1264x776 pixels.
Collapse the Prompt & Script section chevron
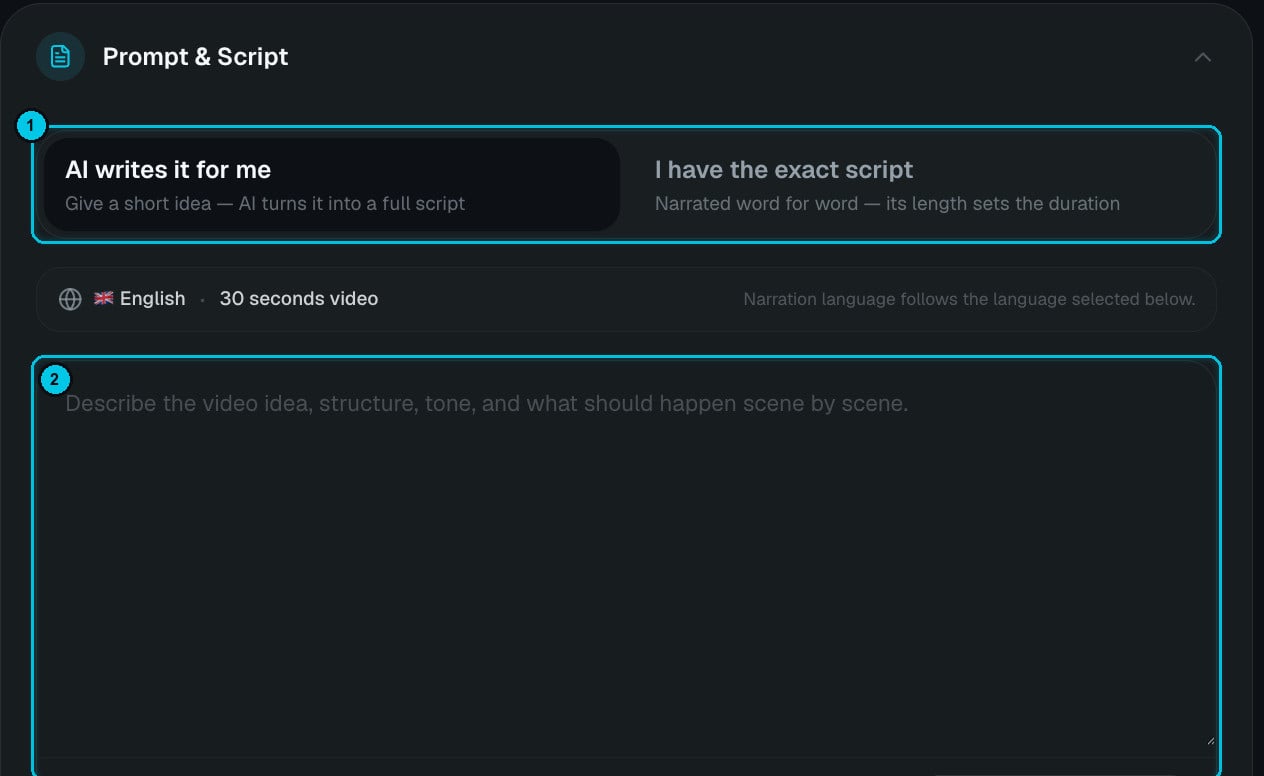pos(1203,57)
